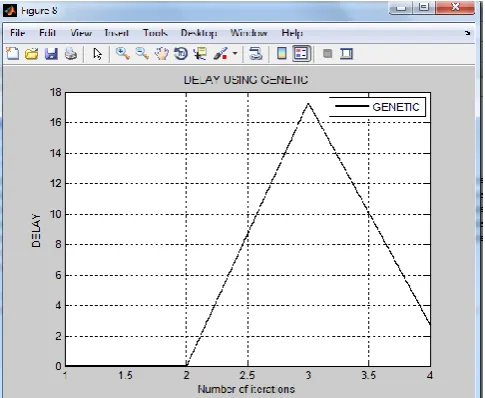485x398 pixels.
Task: Enable the Rotate 3D tool
Action: 181,54
